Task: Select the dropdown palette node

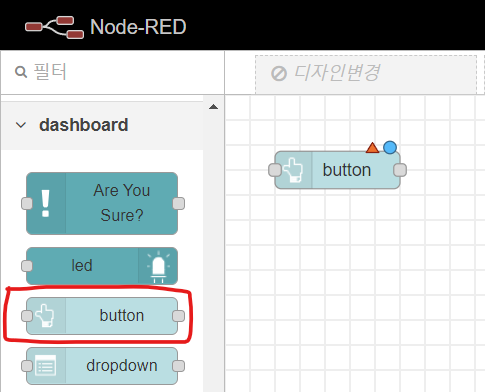Action: (102, 366)
